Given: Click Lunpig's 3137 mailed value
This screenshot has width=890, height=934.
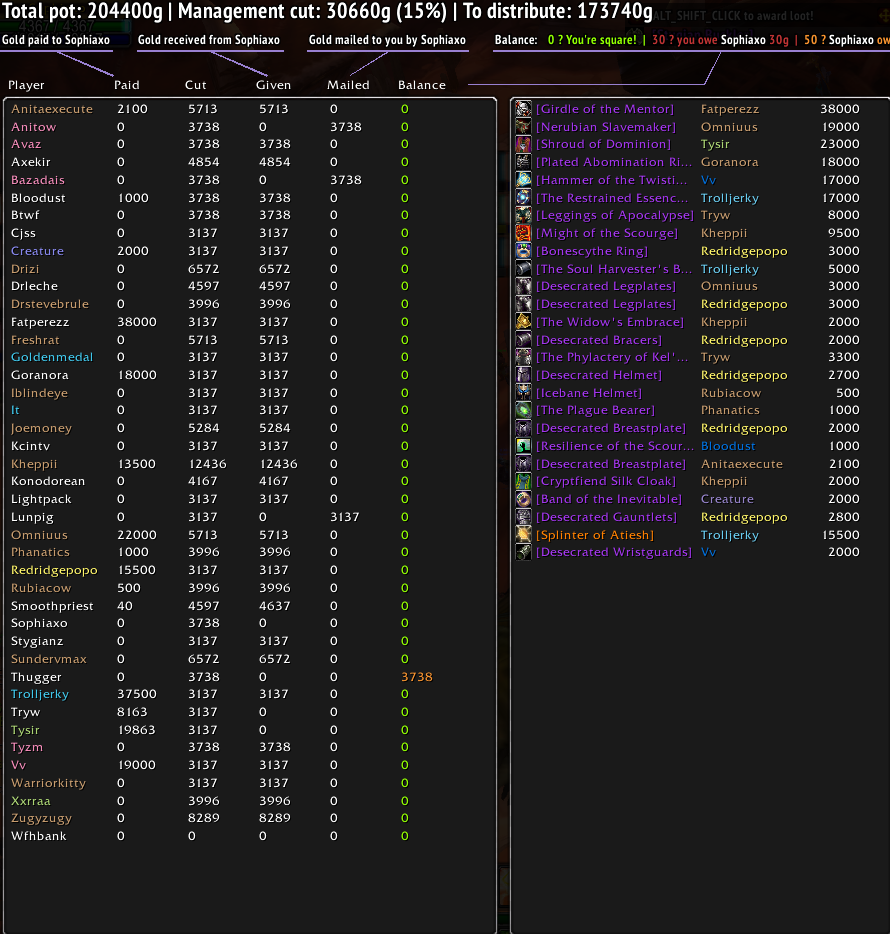Looking at the screenshot, I should pyautogui.click(x=345, y=516).
